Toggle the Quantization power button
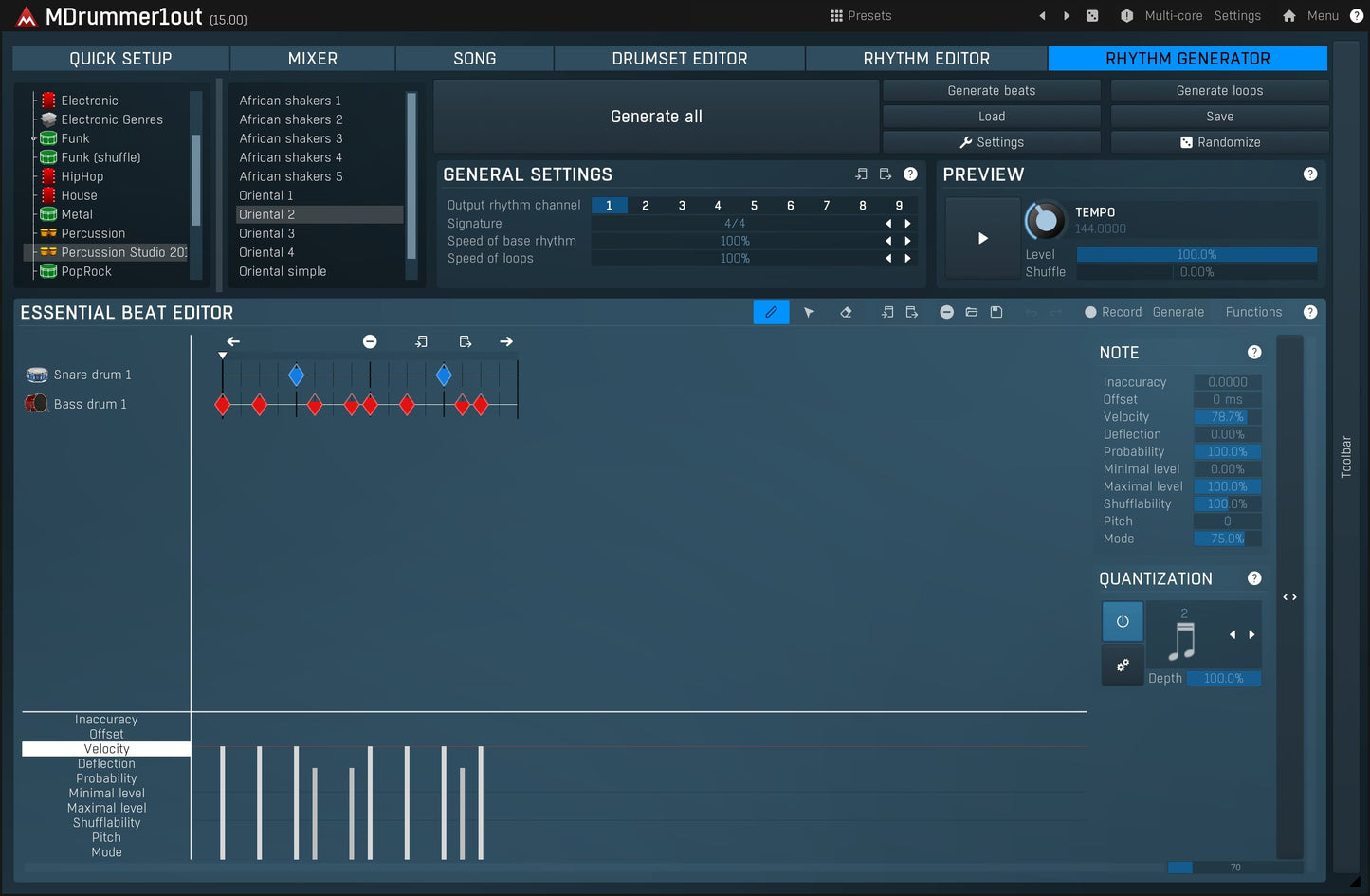The image size is (1370, 896). click(x=1122, y=621)
